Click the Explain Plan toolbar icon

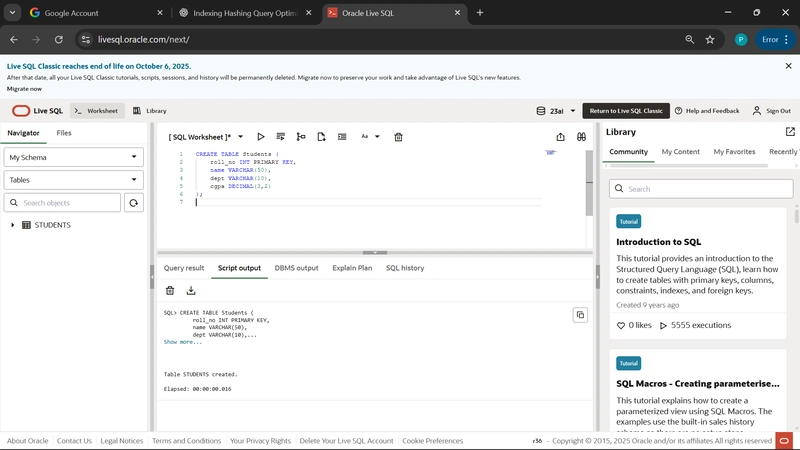[301, 137]
